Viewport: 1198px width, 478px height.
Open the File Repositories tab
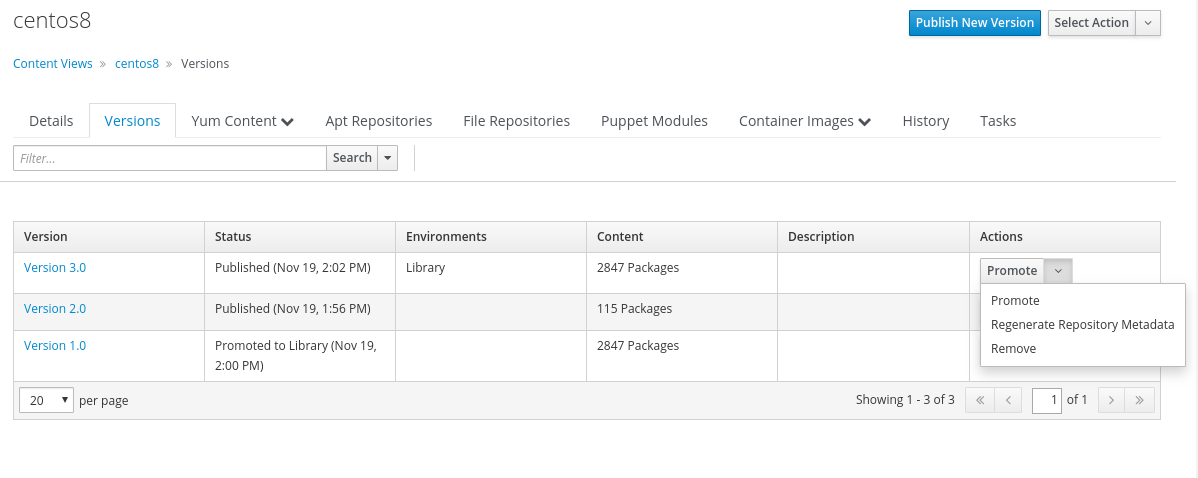(516, 121)
